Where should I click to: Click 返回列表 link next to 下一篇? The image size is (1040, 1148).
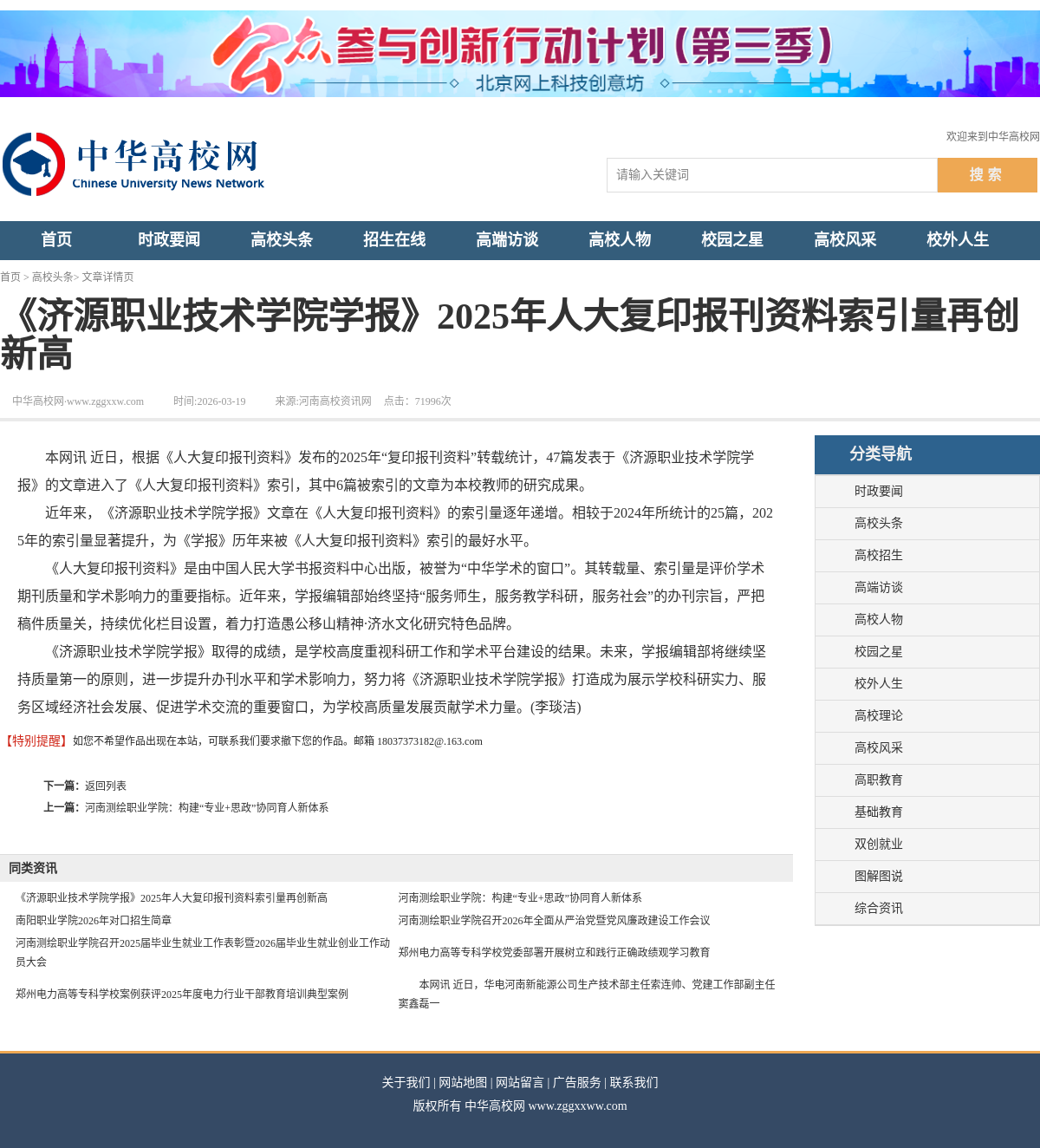106,786
